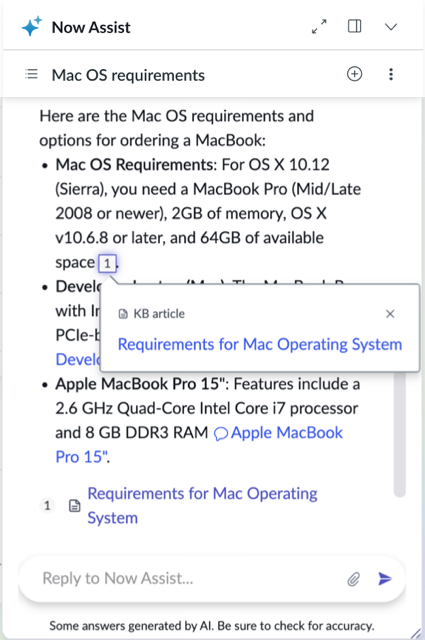Click the chat bubble icon before Apple MacBook

[x=221, y=434]
